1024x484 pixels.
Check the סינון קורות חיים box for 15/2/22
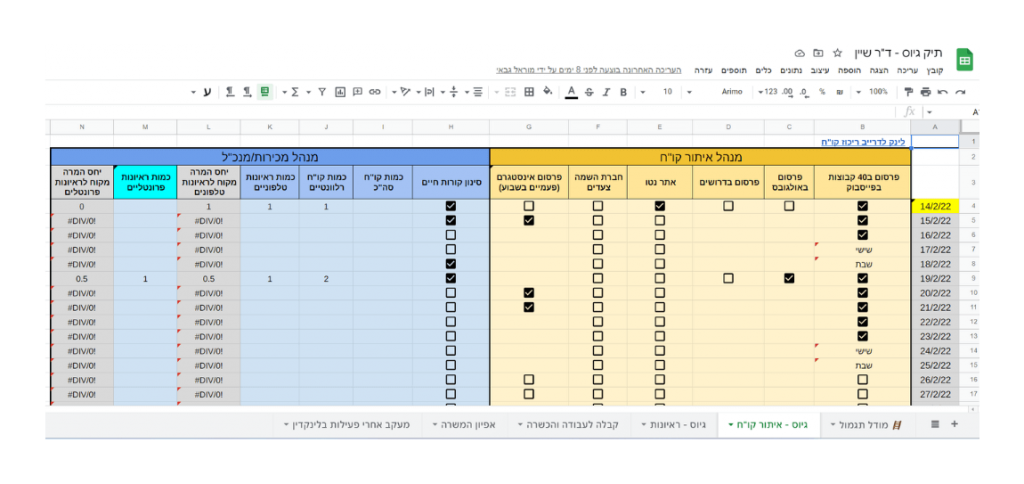coord(450,220)
